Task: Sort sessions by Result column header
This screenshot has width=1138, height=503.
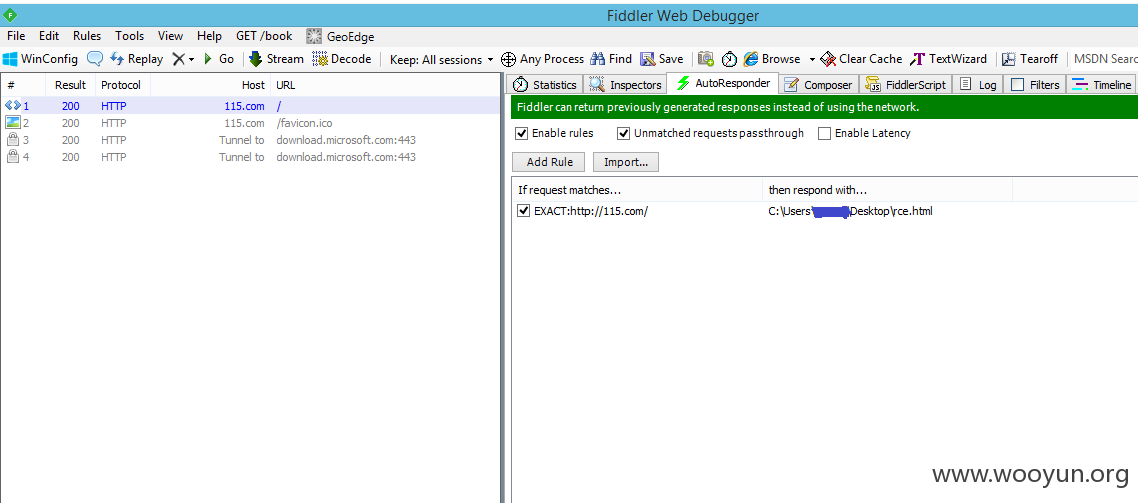Action: tap(70, 85)
